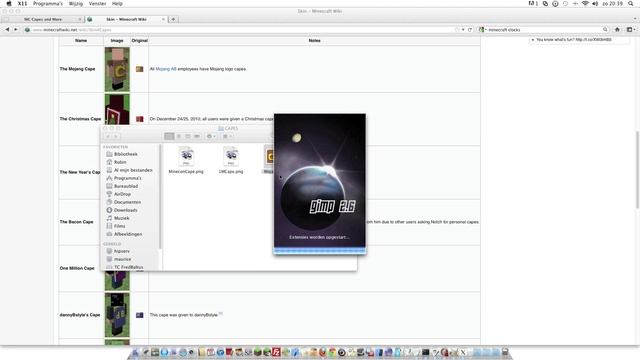Click dannyBstyle's Cape preview image
This screenshot has height=360, width=640.
click(117, 315)
